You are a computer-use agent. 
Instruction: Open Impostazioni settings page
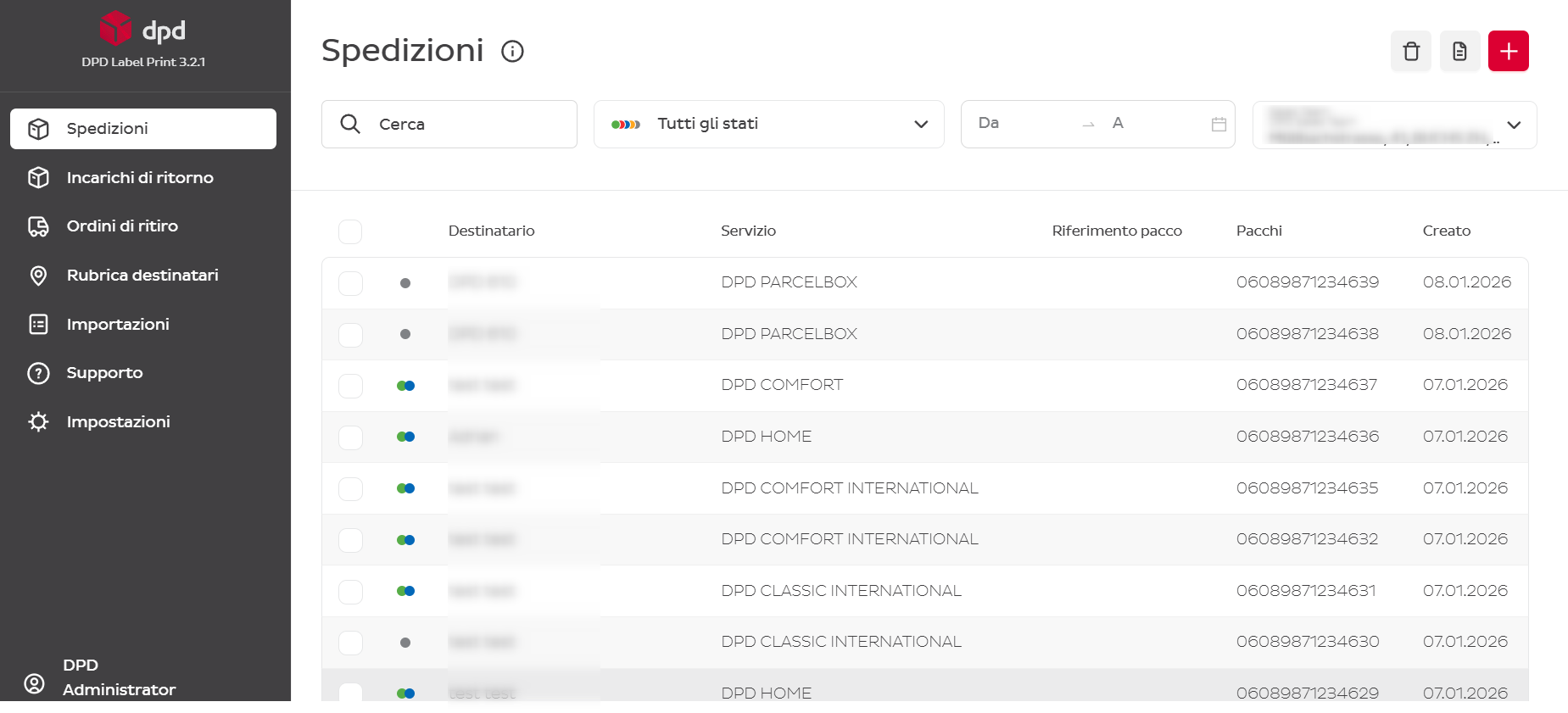pyautogui.click(x=118, y=422)
